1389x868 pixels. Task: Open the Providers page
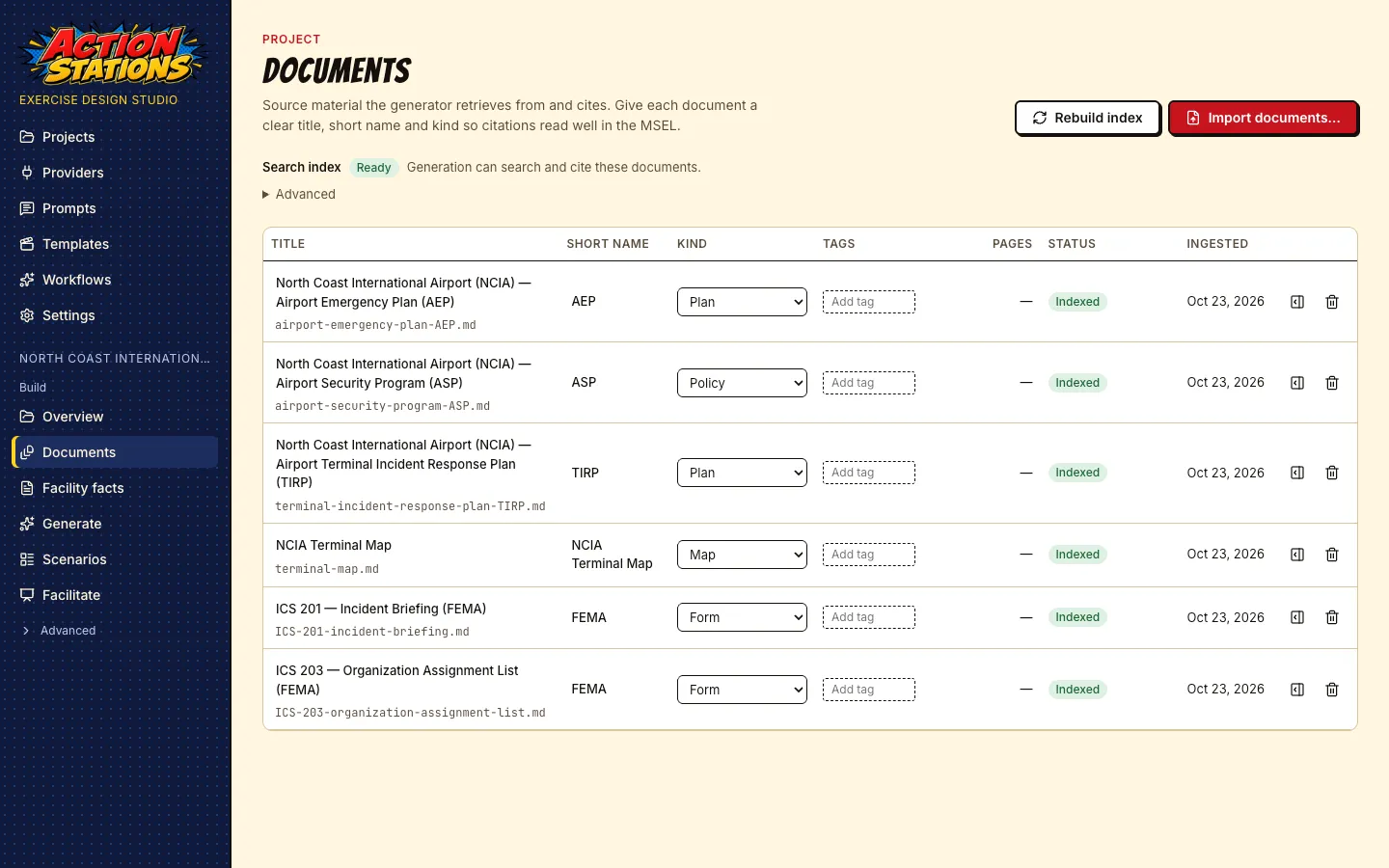tap(115, 173)
